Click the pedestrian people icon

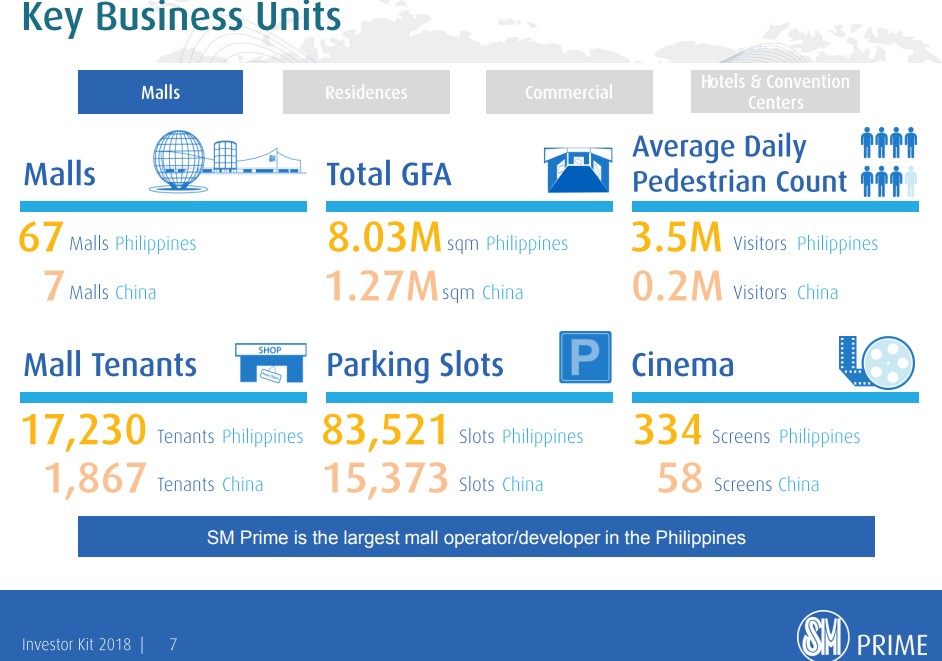tap(889, 162)
